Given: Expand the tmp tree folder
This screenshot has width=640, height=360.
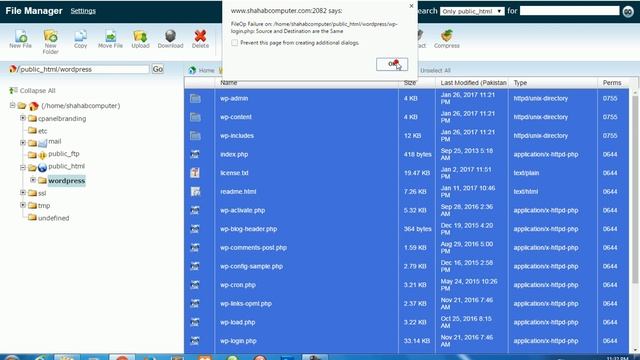Looking at the screenshot, I should tap(23, 205).
